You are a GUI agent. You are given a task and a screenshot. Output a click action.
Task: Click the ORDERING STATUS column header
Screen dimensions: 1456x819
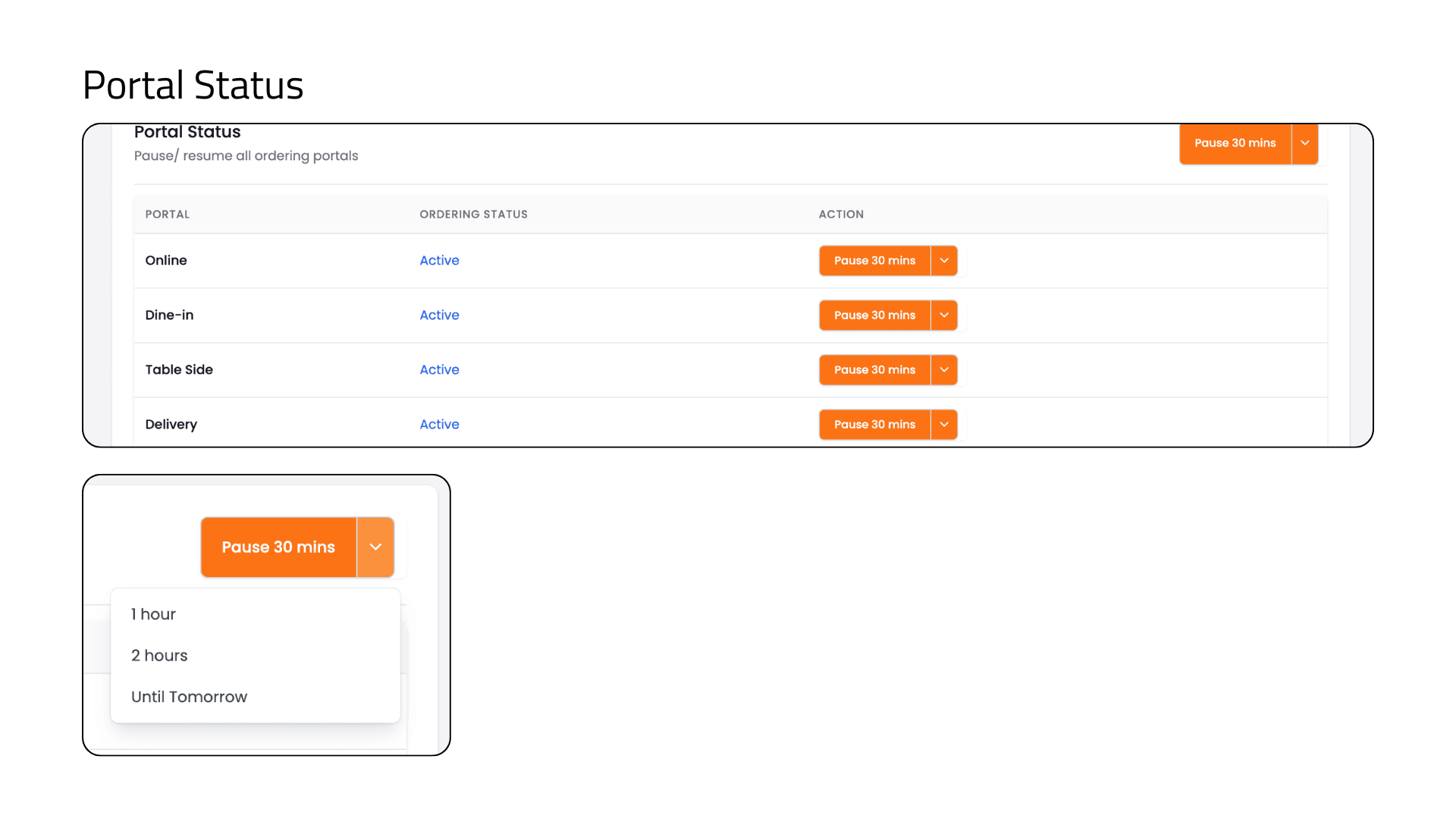point(473,215)
